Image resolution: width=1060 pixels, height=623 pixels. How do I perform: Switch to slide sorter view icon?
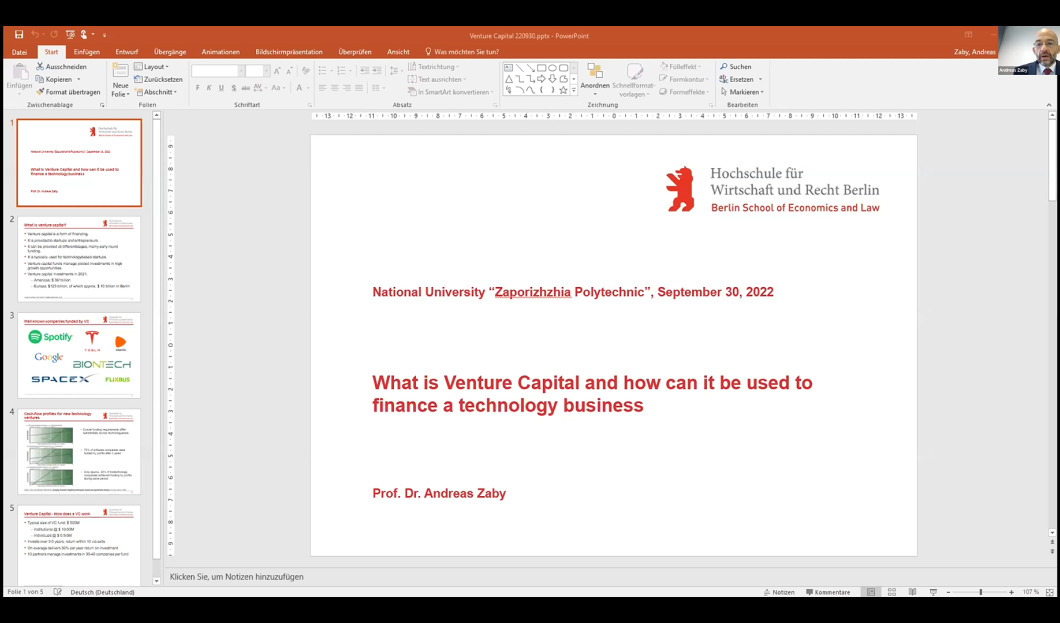pos(890,592)
